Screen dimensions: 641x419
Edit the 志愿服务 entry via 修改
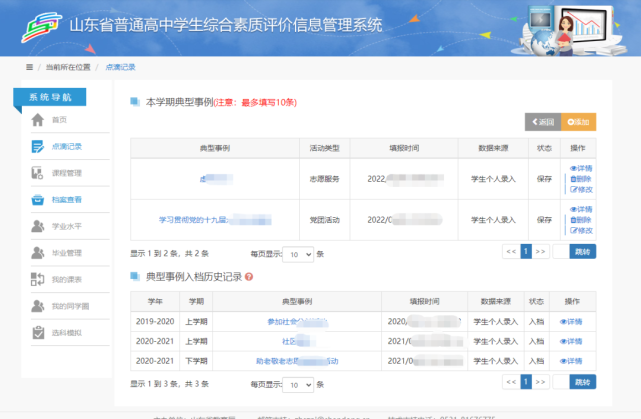click(x=581, y=189)
